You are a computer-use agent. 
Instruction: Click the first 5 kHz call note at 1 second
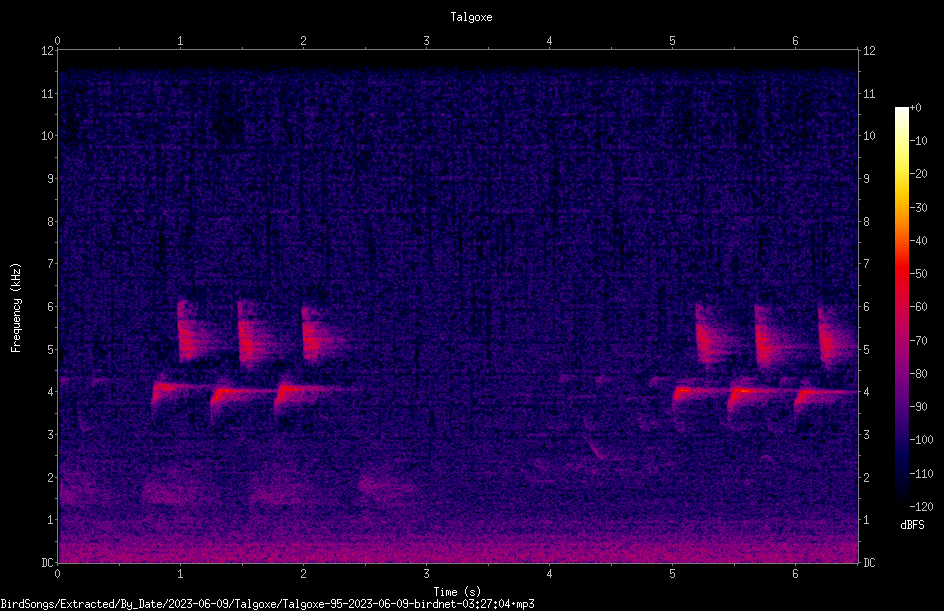(x=193, y=332)
